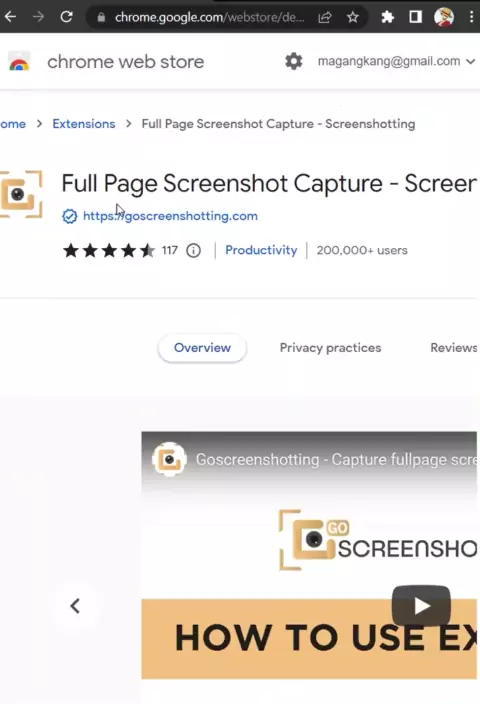This screenshot has width=480, height=704.
Task: Click the share page icon in address bar
Action: pos(325,18)
